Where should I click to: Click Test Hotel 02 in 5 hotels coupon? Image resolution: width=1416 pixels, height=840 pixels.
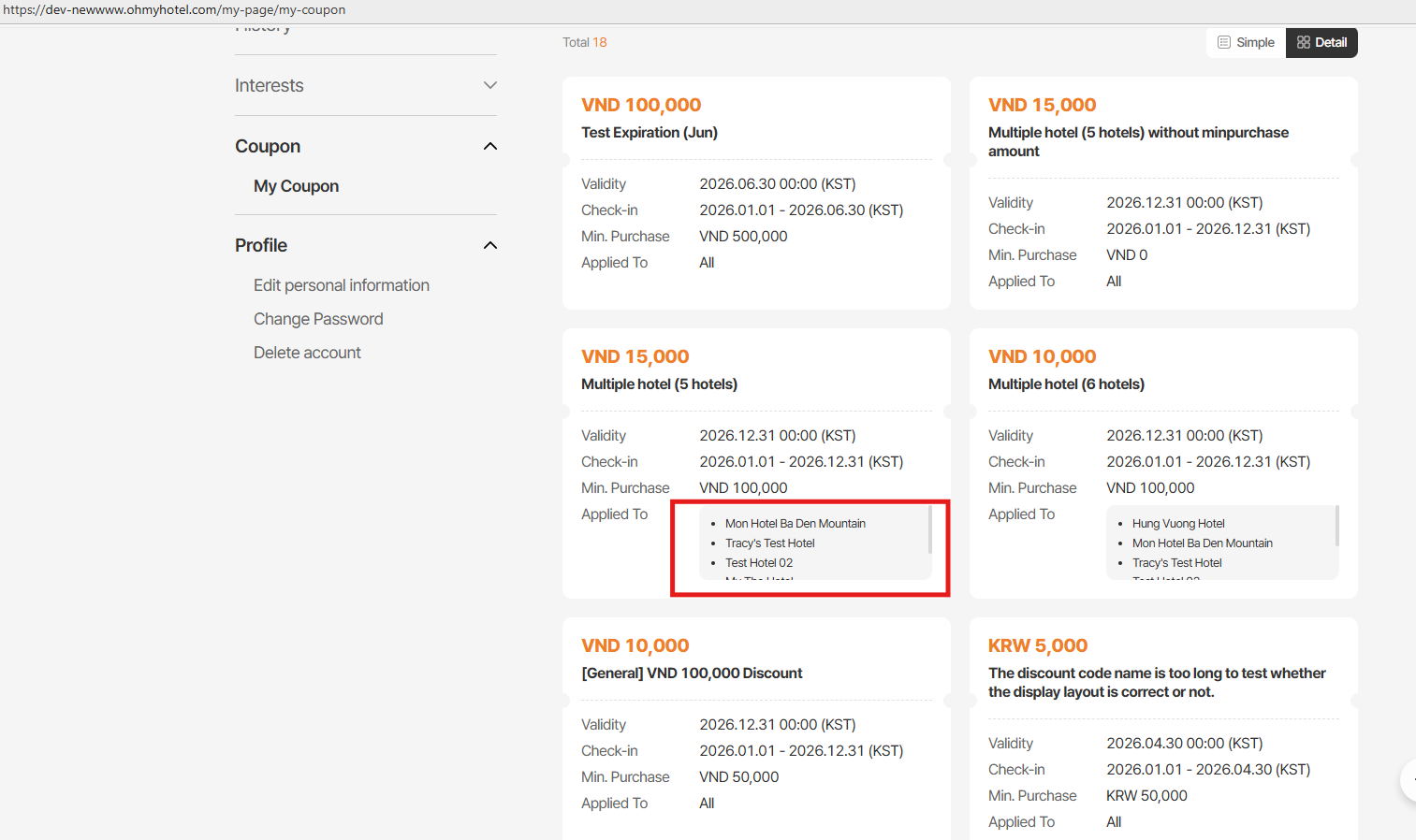pos(759,563)
